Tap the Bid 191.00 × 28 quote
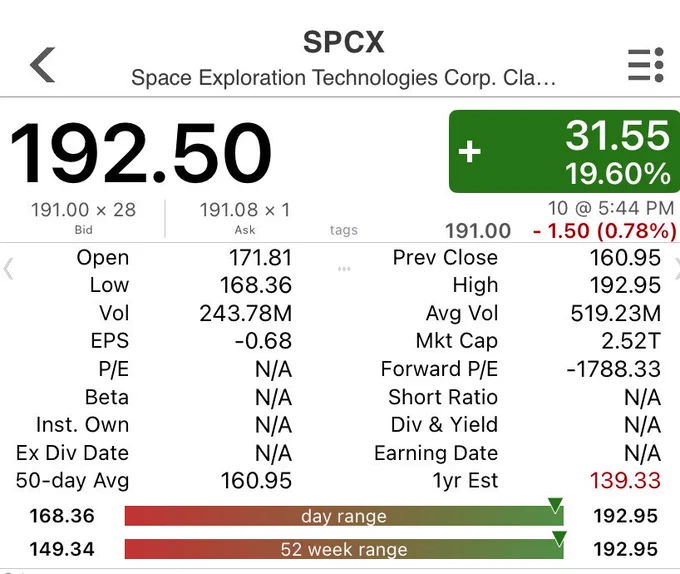The height and width of the screenshot is (574, 680). 83,218
